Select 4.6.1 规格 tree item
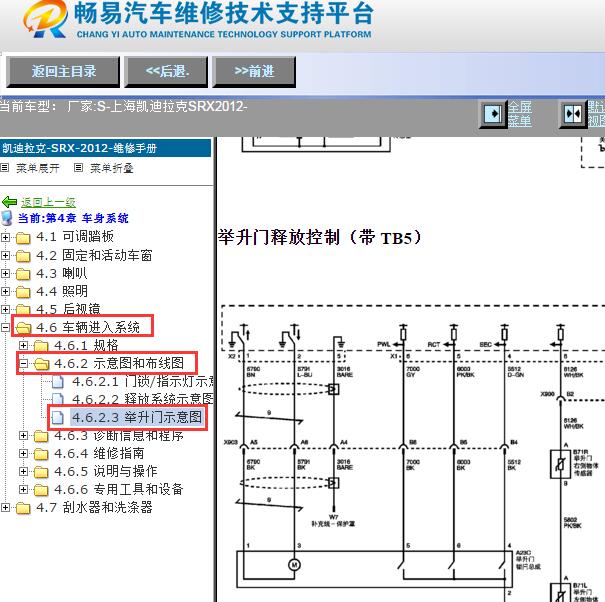The width and height of the screenshot is (605, 602). click(86, 345)
